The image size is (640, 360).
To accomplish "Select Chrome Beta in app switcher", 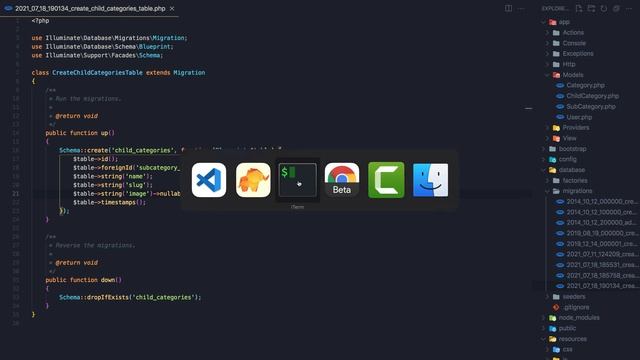I will pyautogui.click(x=342, y=180).
